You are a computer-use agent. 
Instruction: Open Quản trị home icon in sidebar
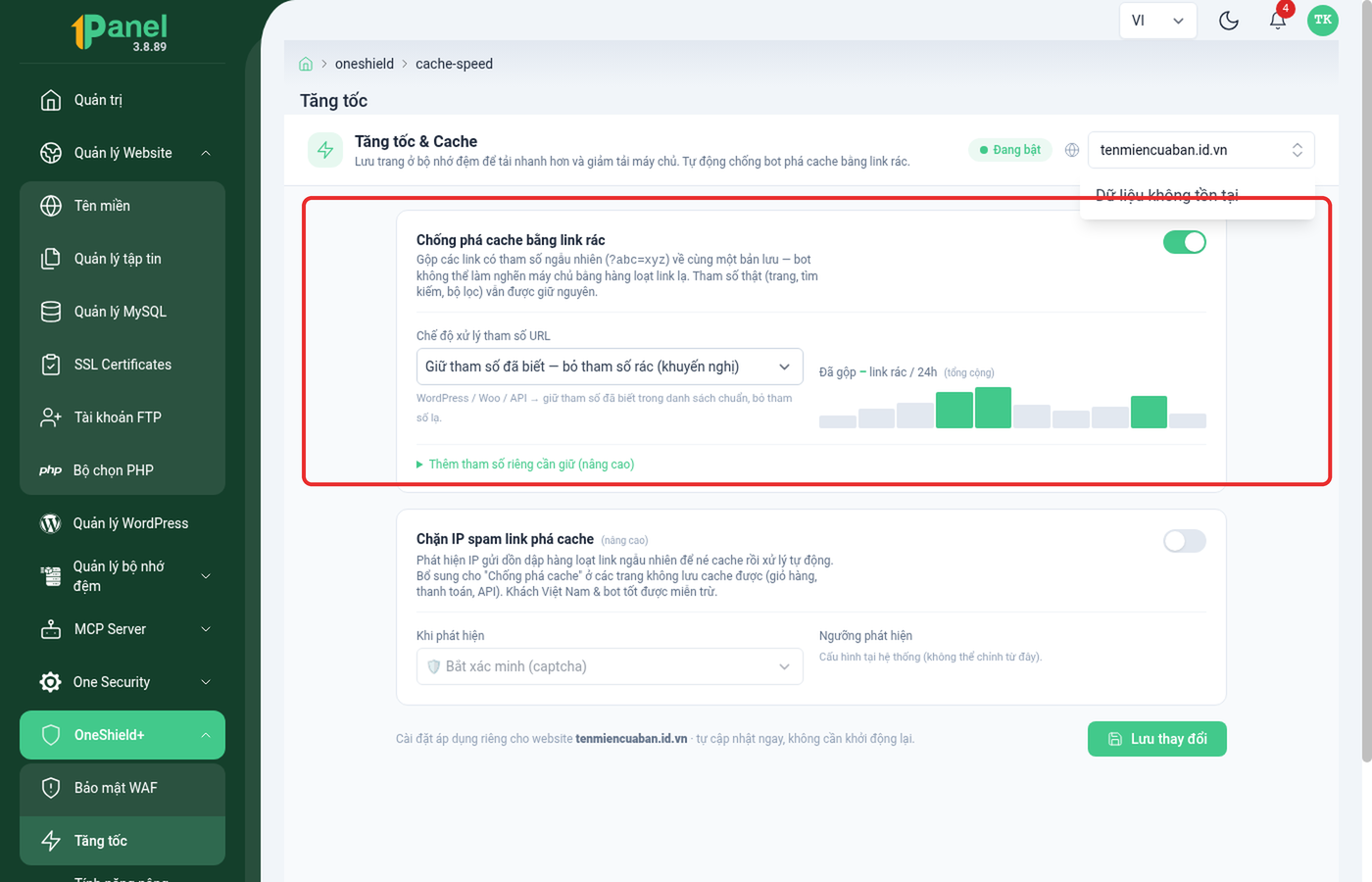51,100
